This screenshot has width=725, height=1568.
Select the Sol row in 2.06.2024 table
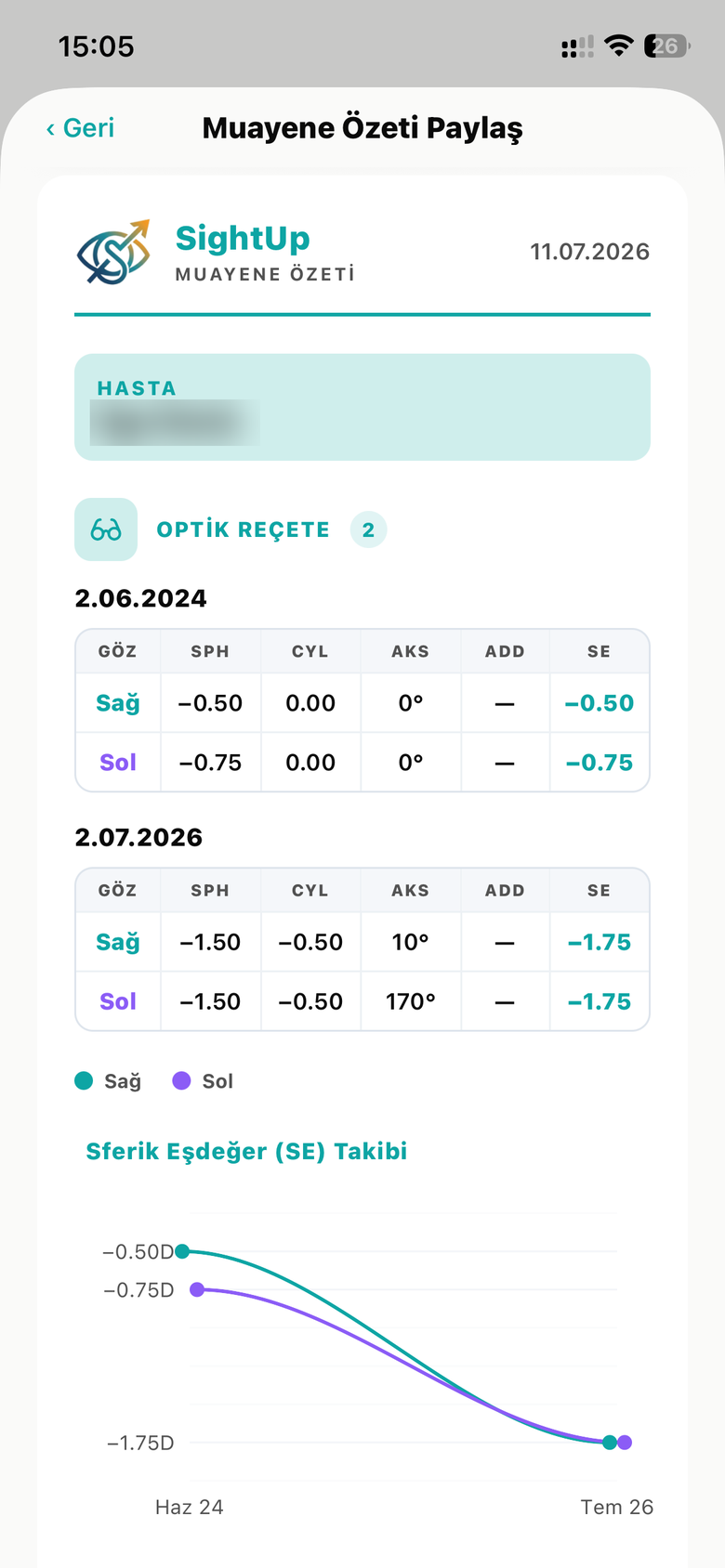(362, 763)
